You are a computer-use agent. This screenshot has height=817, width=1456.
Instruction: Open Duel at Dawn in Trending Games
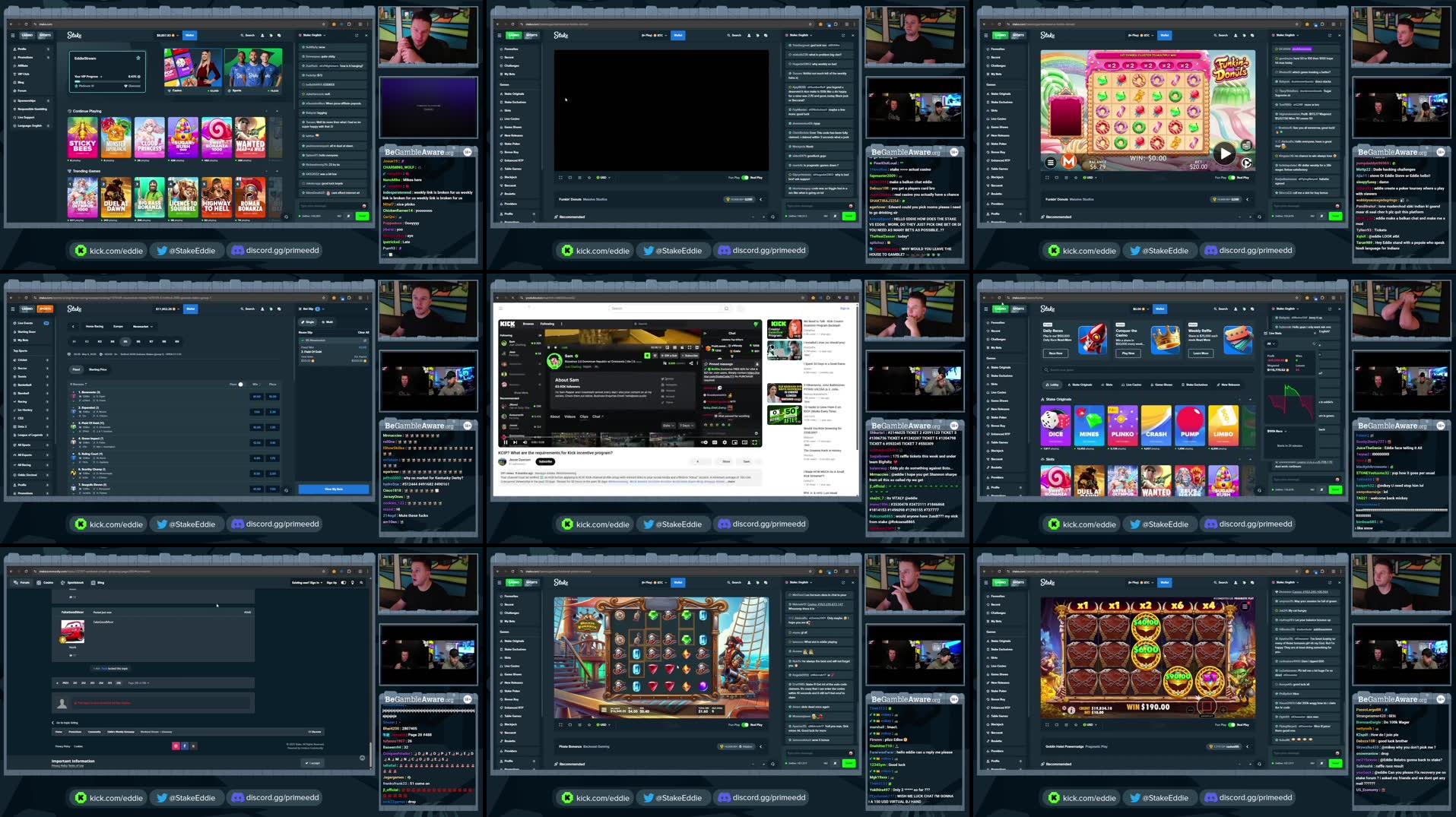click(116, 198)
